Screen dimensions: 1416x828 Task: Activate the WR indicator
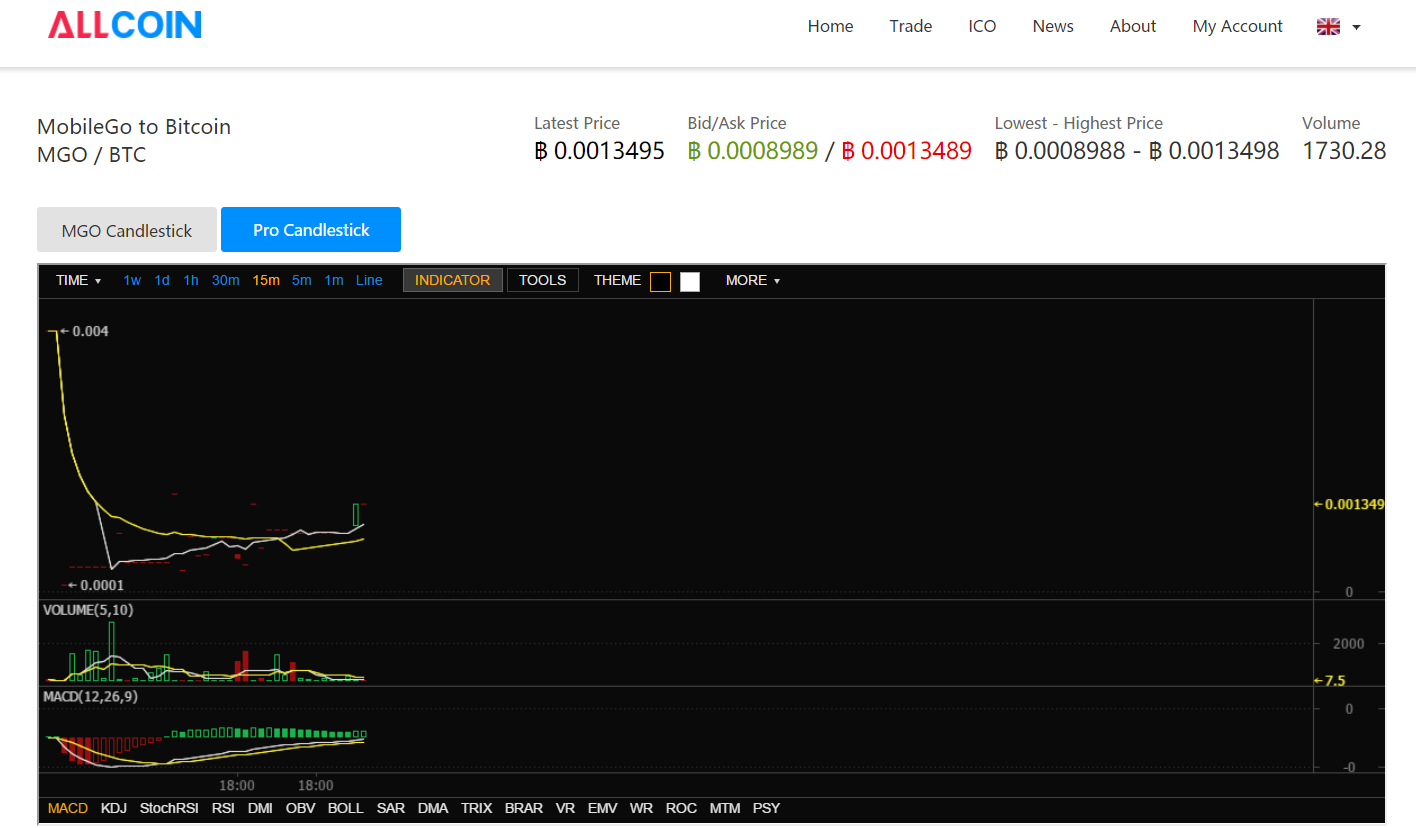[642, 808]
